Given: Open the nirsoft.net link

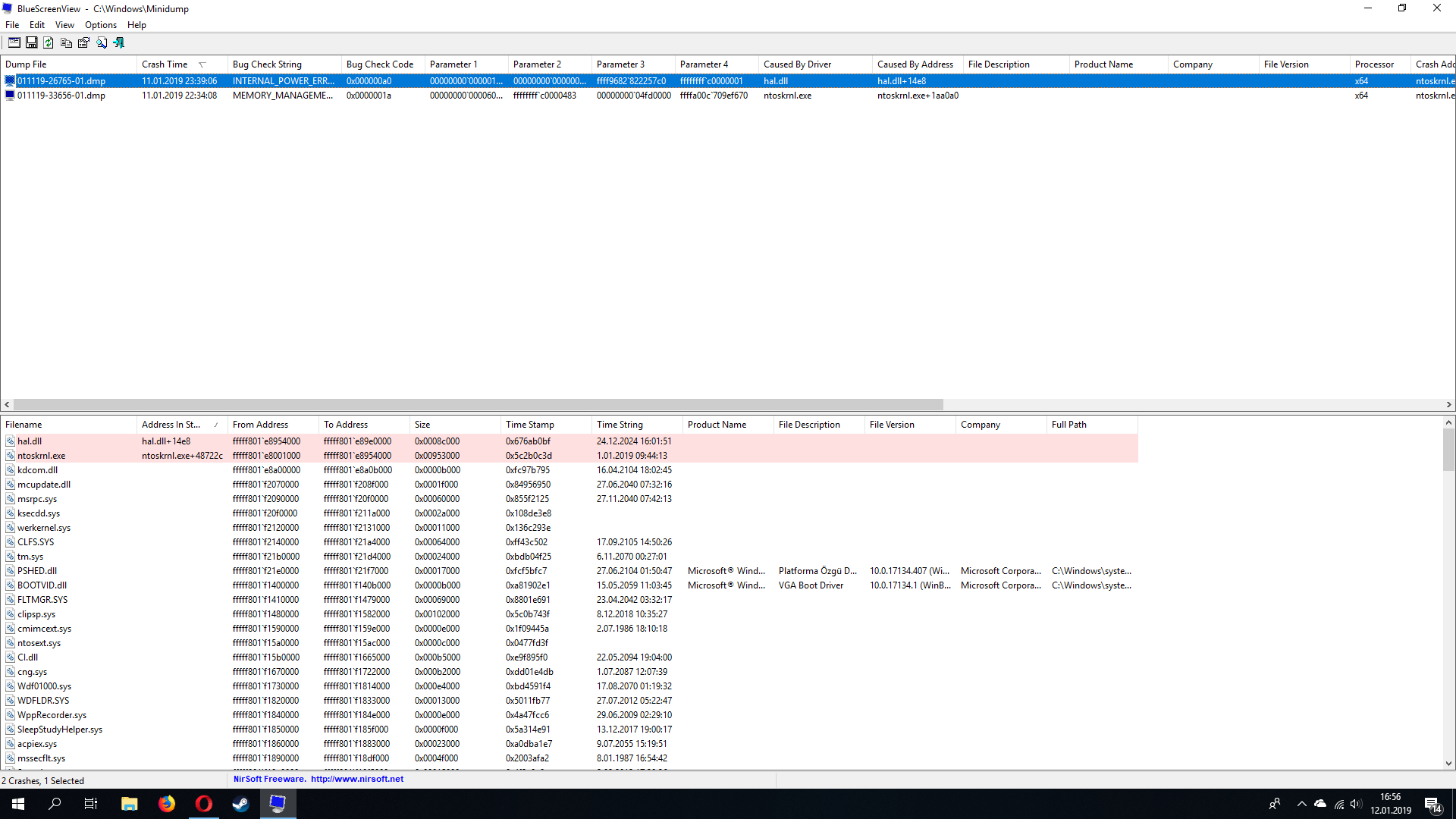Looking at the screenshot, I should pyautogui.click(x=356, y=779).
